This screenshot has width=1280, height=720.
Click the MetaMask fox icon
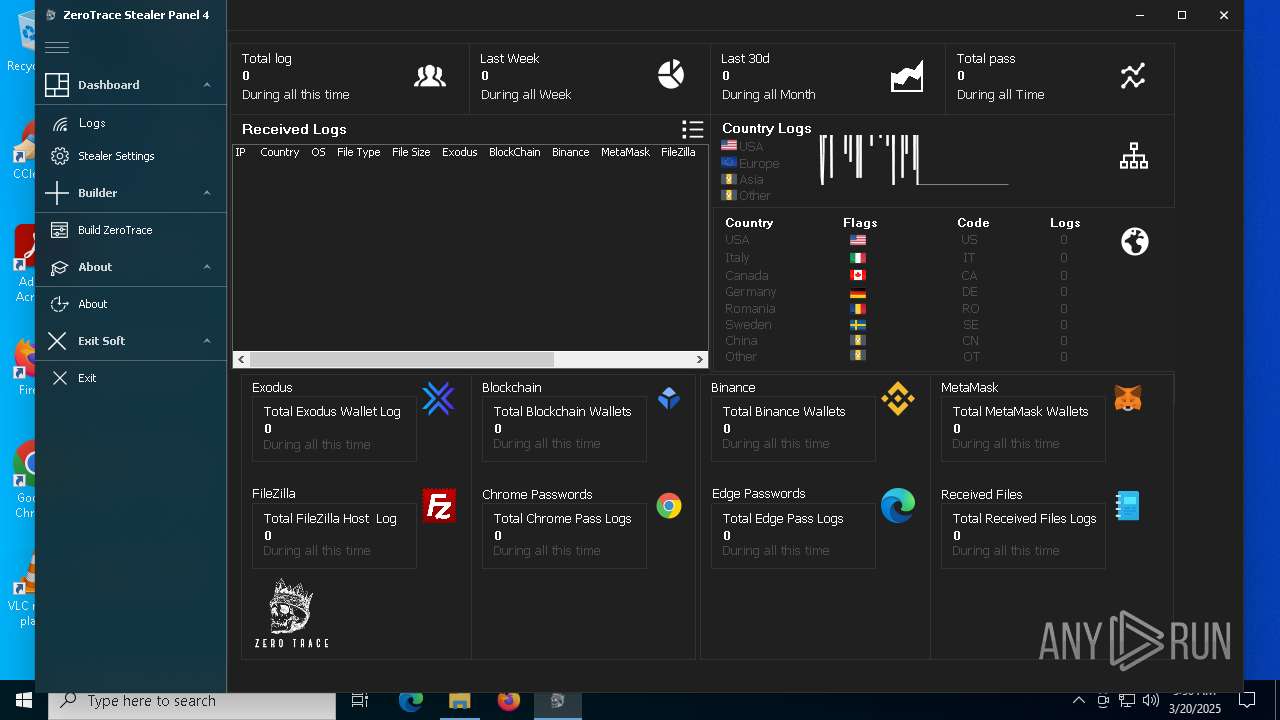[x=1128, y=399]
